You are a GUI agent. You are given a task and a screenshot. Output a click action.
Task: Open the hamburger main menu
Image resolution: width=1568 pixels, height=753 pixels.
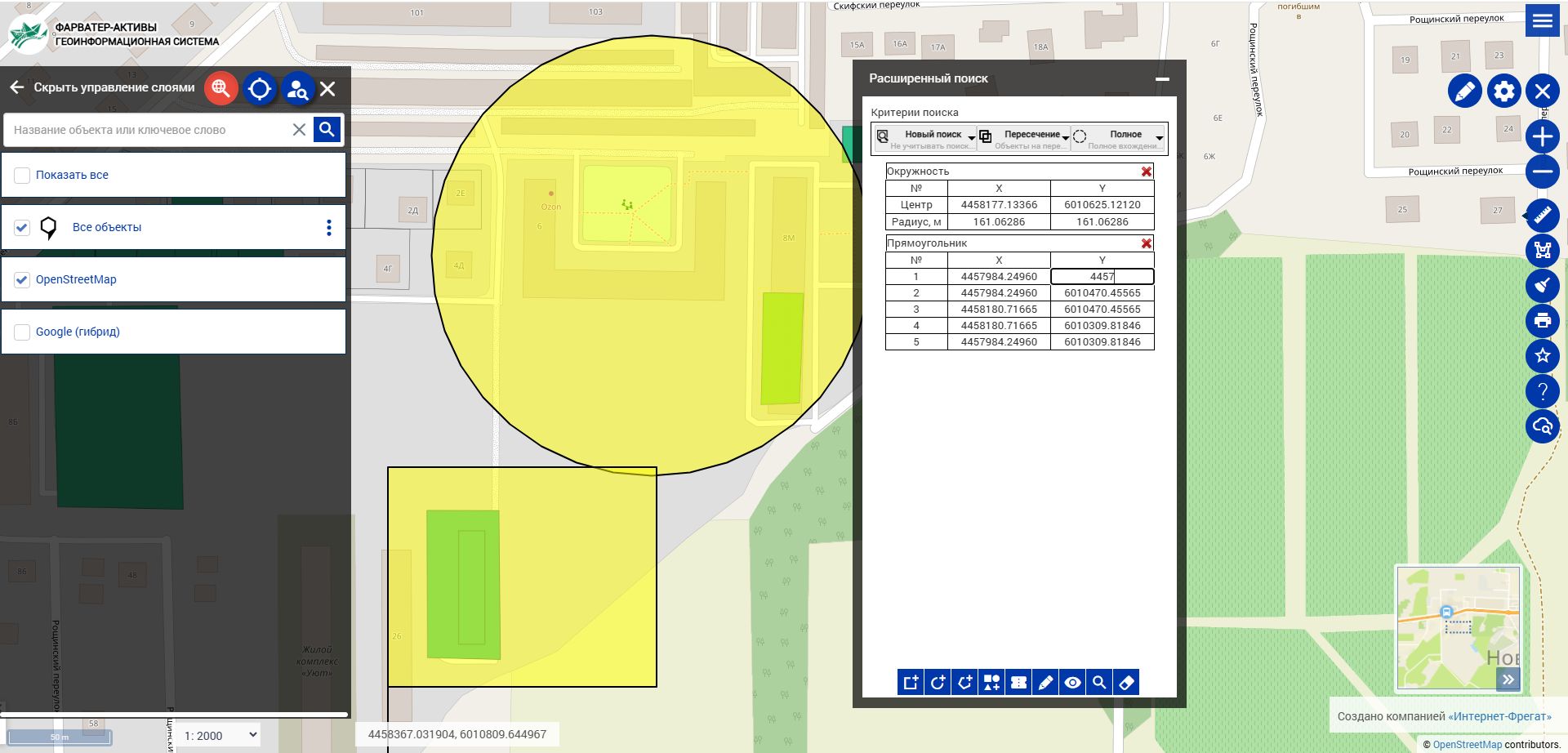1542,20
